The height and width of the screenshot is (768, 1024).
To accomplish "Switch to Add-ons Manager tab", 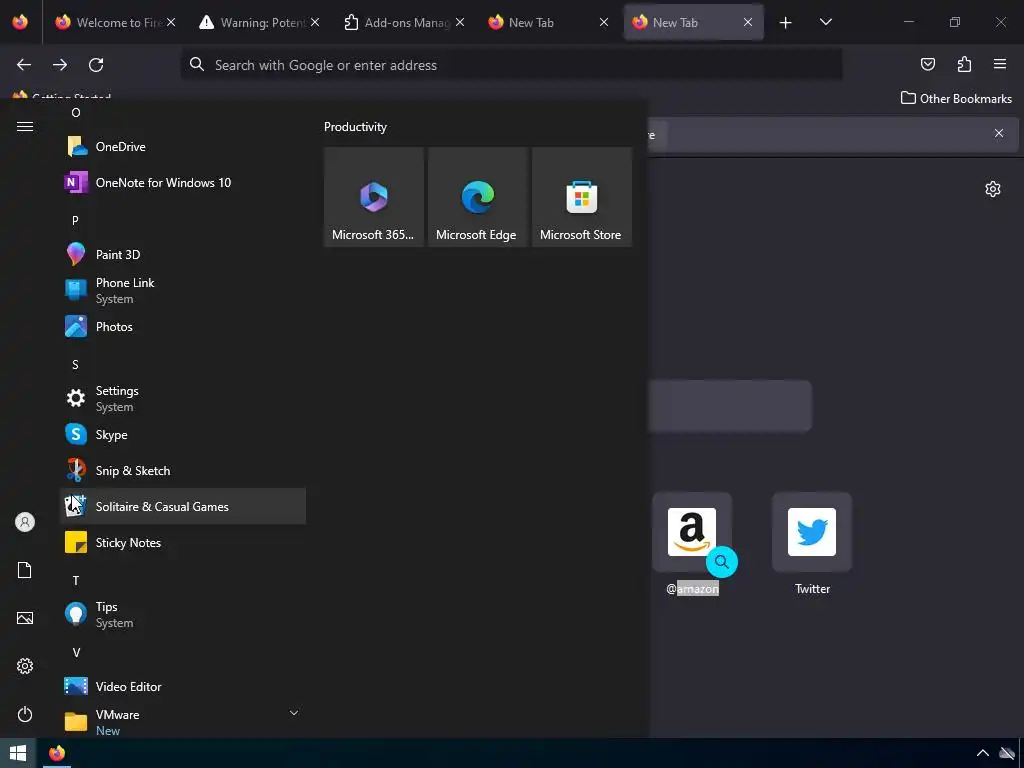I will point(403,22).
